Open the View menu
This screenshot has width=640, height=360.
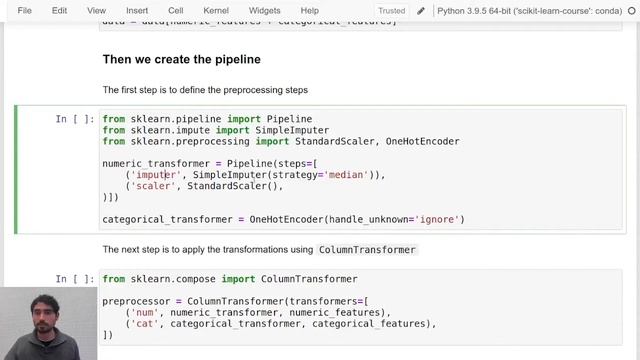(96, 11)
